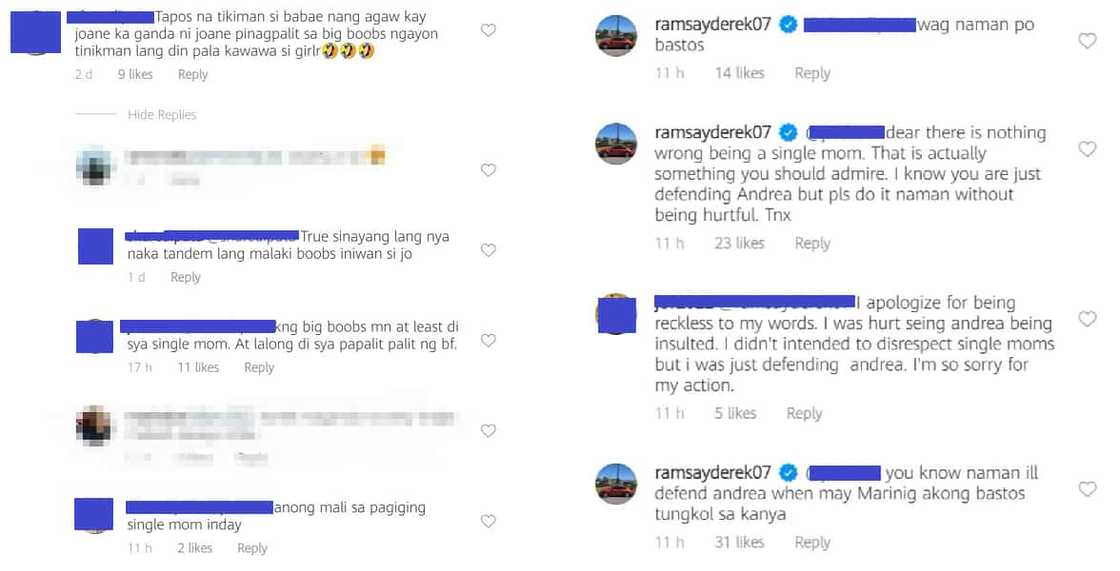Image resolution: width=1120 pixels, height=571 pixels.
Task: Reply to the 'sinayang lang nya' comment
Action: pos(185,277)
